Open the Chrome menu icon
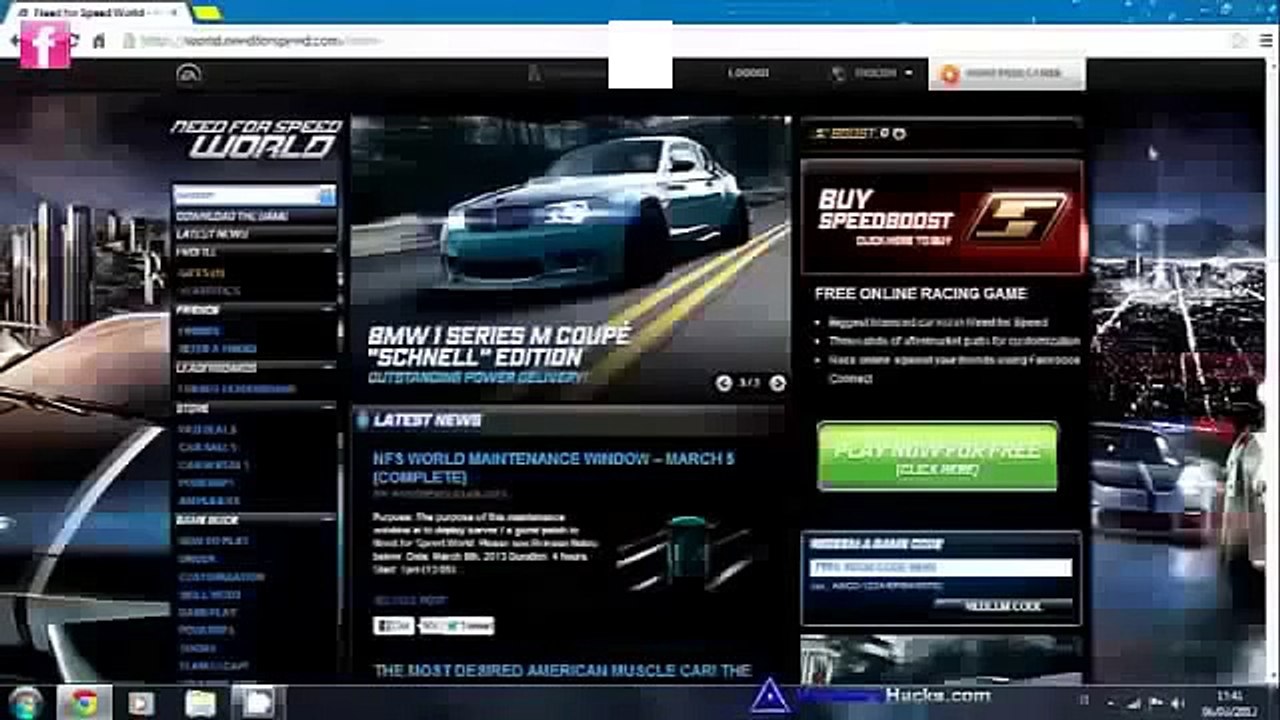Viewport: 1280px width, 720px height. coord(1265,41)
